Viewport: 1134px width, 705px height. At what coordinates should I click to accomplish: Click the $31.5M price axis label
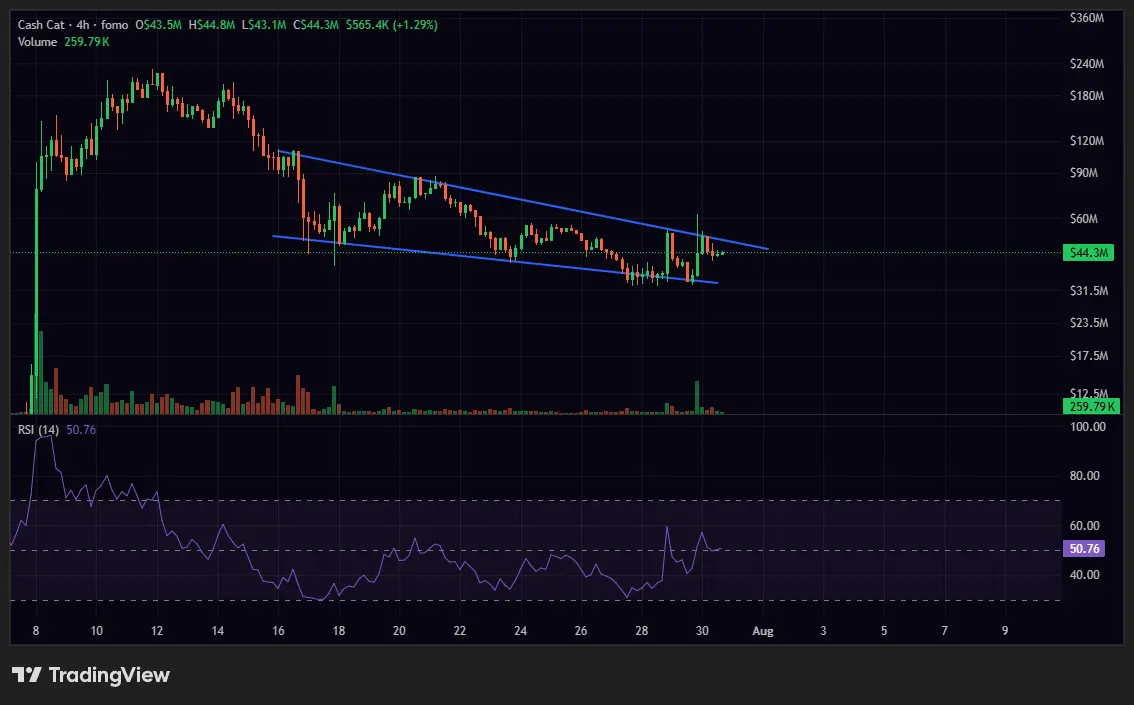(x=1088, y=291)
